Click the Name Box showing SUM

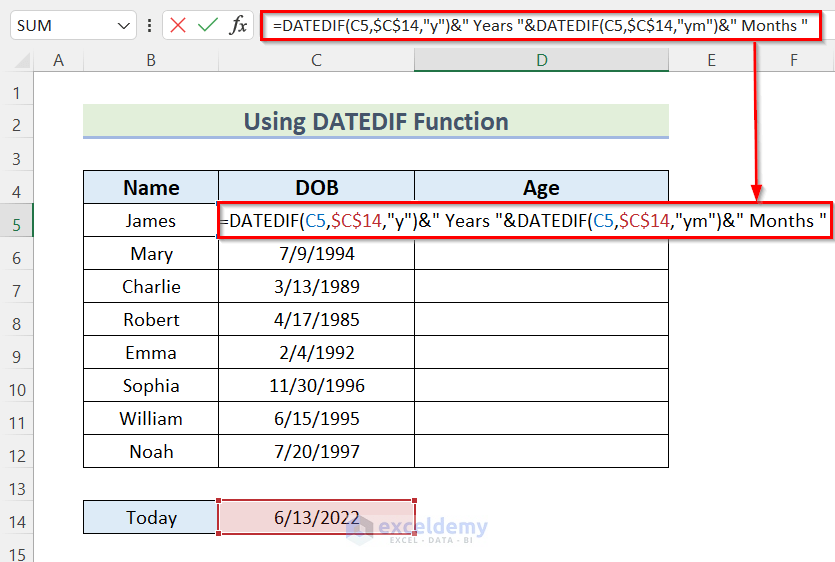coord(60,25)
